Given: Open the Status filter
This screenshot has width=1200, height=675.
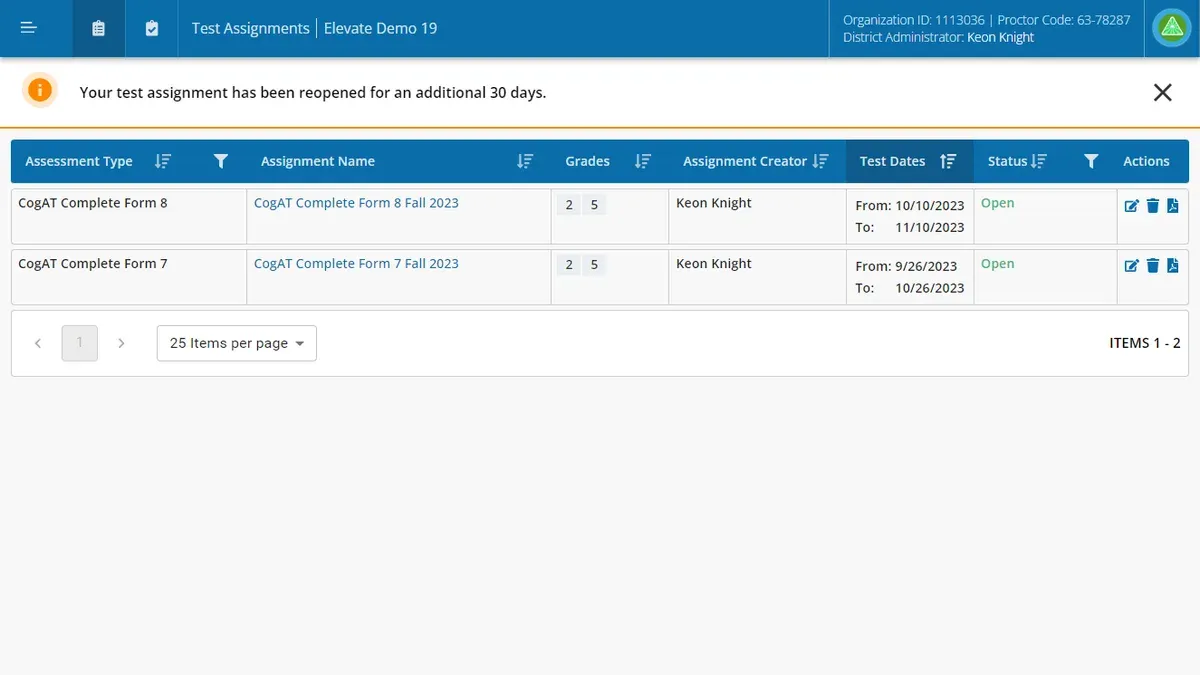Looking at the screenshot, I should [1092, 161].
